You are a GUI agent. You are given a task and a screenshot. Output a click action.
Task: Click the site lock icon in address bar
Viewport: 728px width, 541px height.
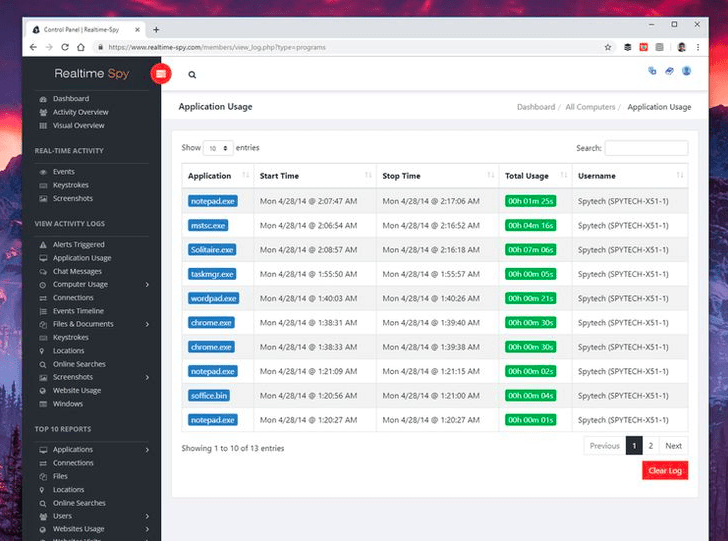[x=100, y=47]
